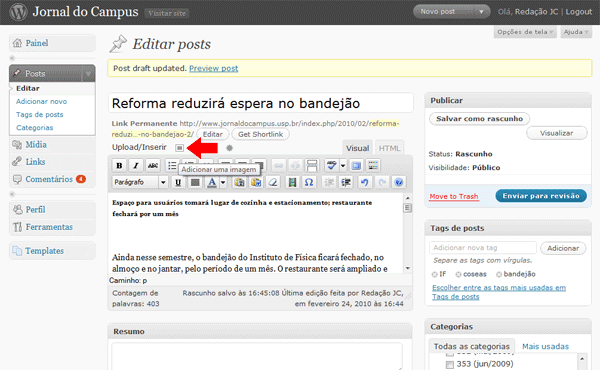Insert the More tag break

[312, 166]
